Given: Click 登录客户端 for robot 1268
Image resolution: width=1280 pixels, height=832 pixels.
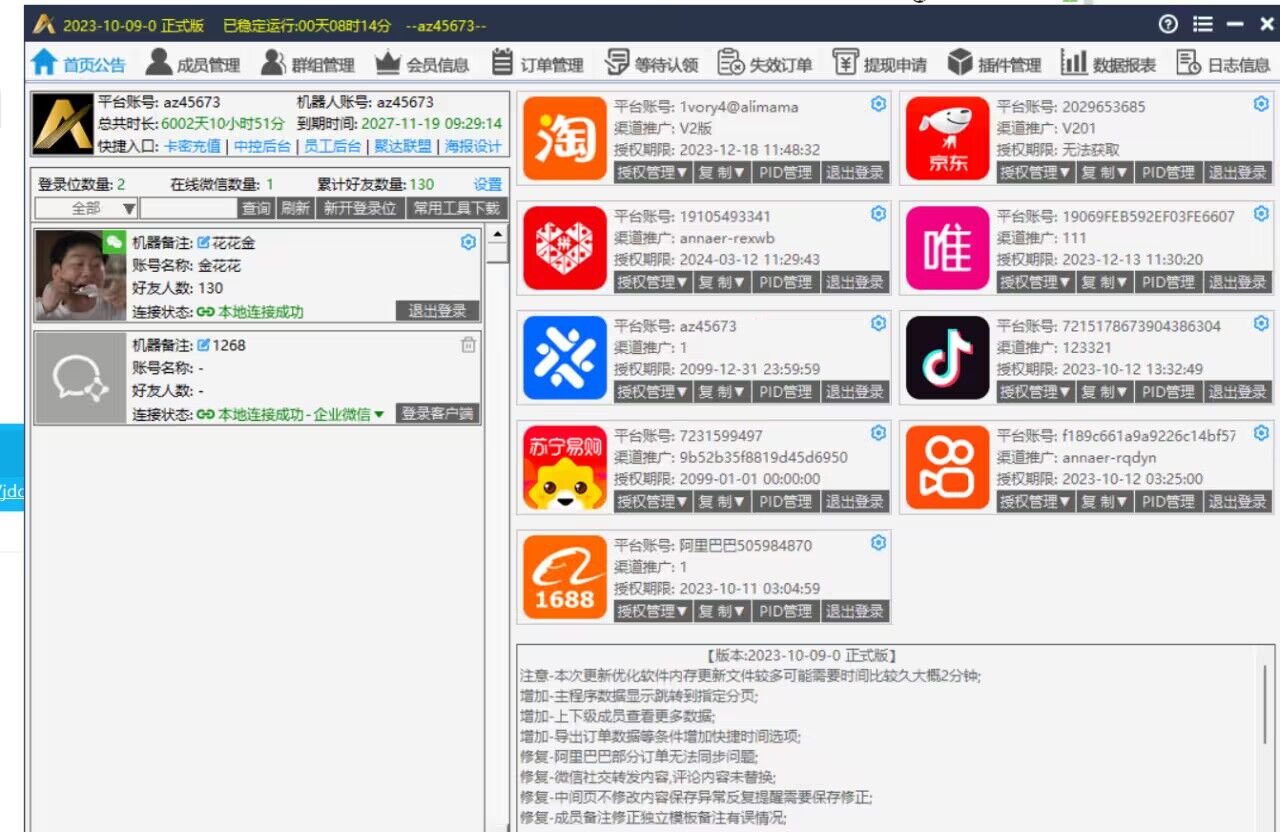Looking at the screenshot, I should pyautogui.click(x=438, y=414).
